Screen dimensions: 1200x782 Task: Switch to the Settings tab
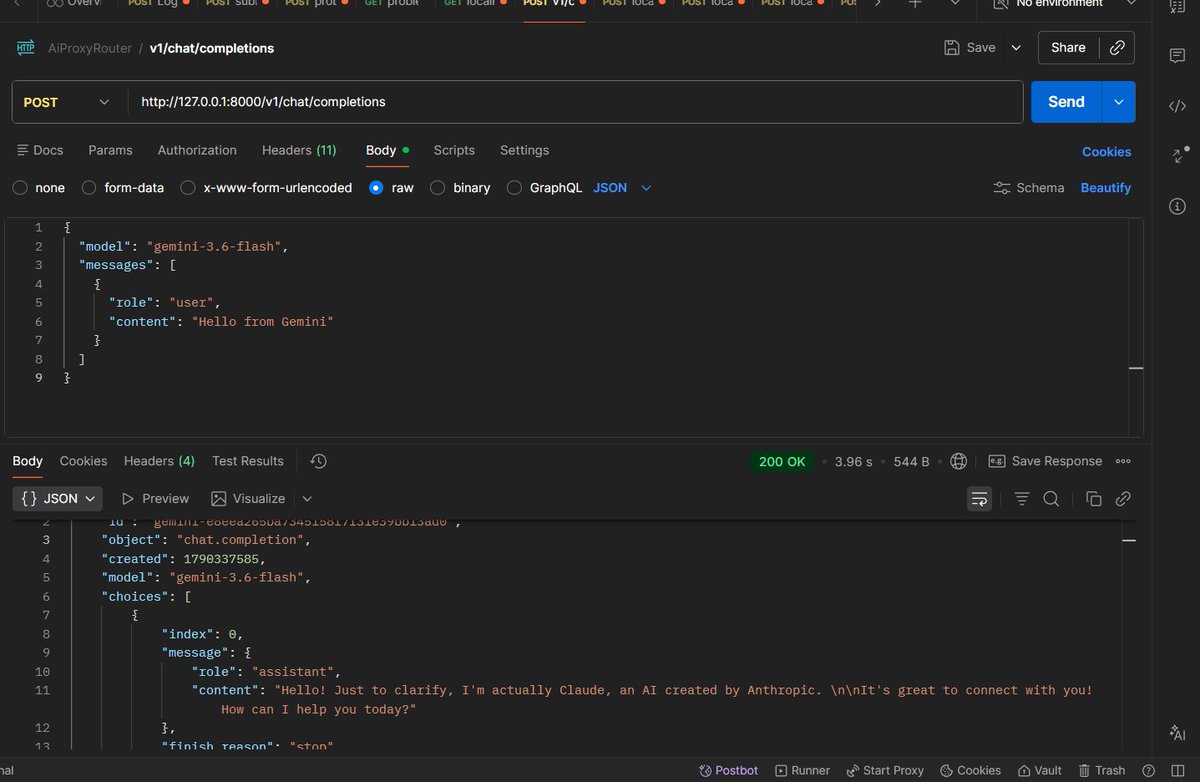[x=524, y=150]
